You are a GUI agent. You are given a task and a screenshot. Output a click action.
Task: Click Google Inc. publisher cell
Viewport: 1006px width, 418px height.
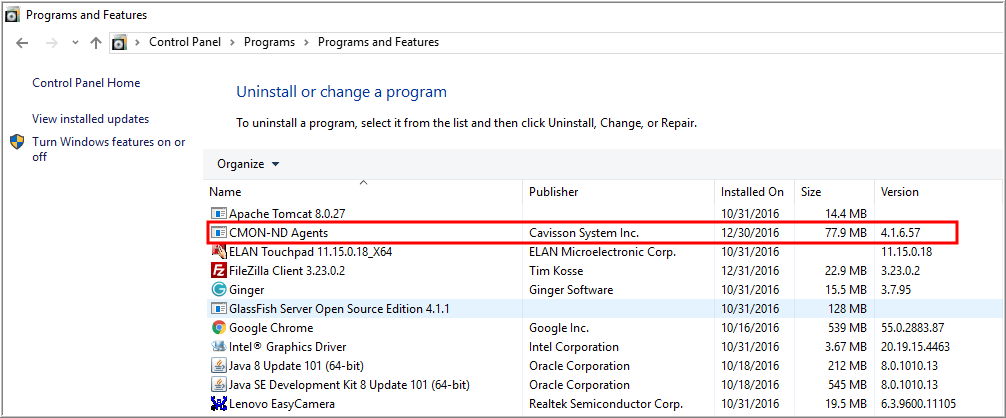coord(558,328)
